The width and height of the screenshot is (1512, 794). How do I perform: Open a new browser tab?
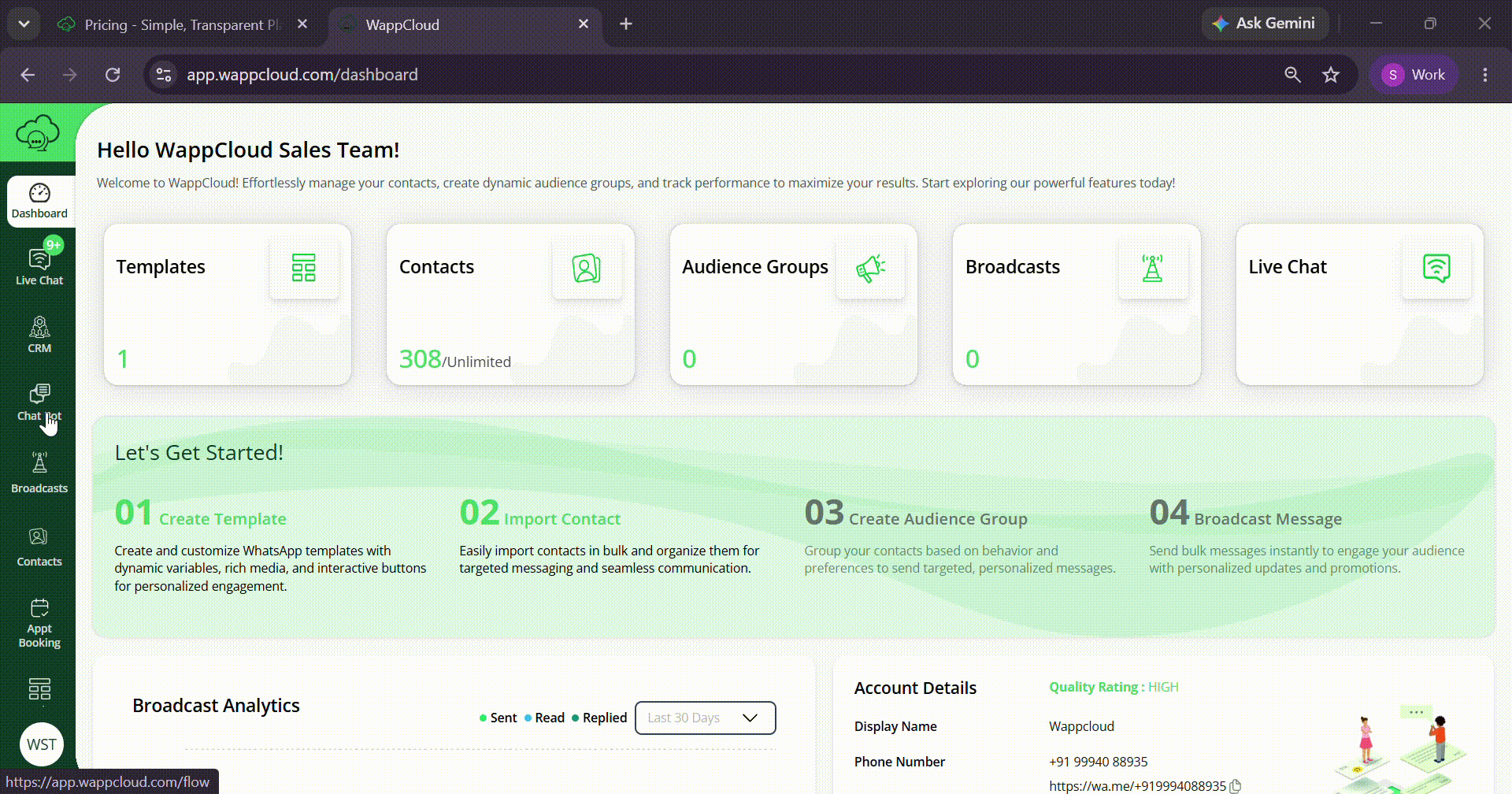pyautogui.click(x=626, y=24)
